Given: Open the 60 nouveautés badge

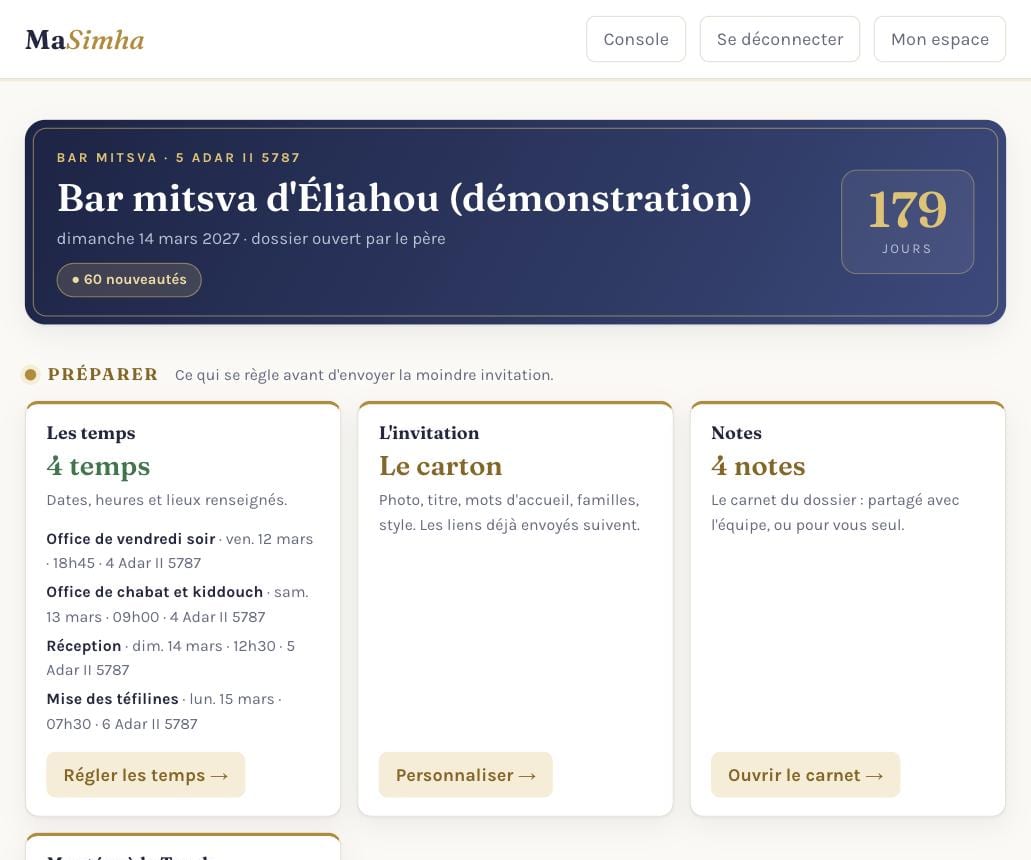Looking at the screenshot, I should [x=129, y=279].
